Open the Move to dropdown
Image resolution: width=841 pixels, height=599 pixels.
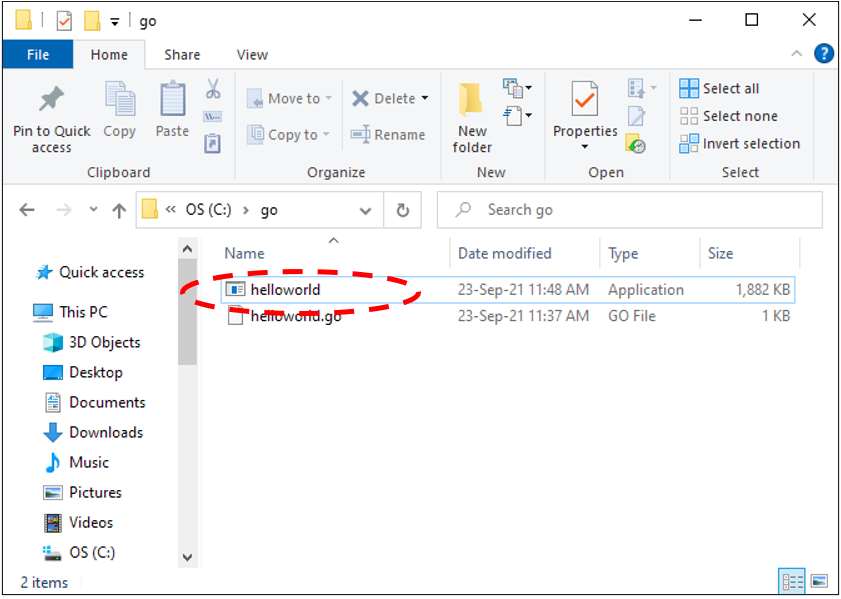tap(292, 98)
